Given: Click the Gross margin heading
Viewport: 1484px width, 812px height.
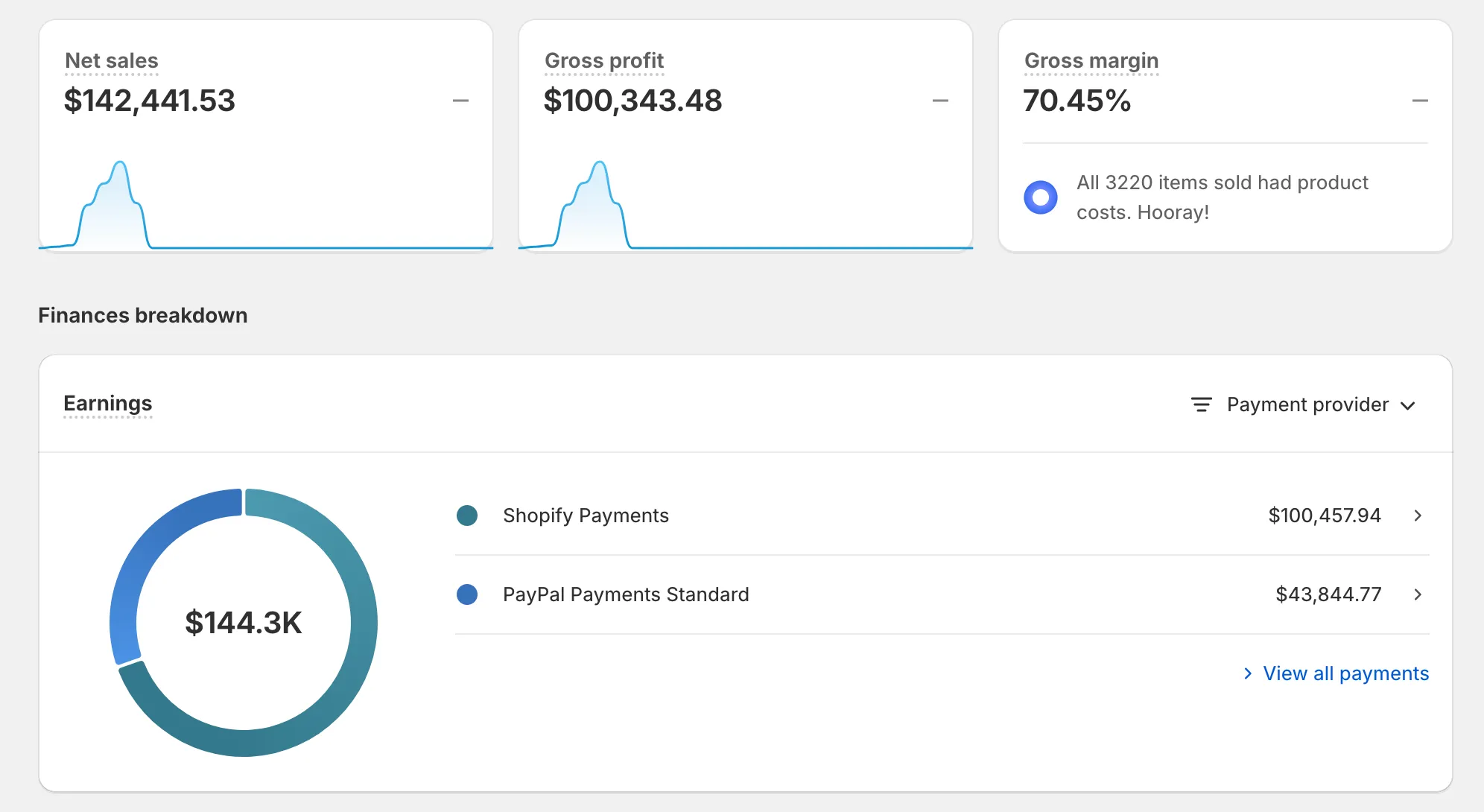Looking at the screenshot, I should (x=1091, y=60).
